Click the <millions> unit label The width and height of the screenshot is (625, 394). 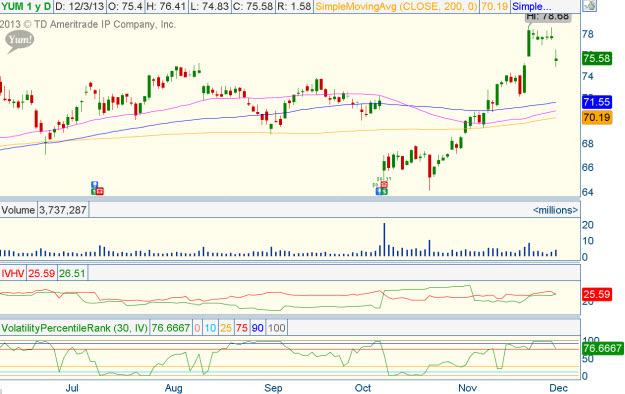pos(555,210)
